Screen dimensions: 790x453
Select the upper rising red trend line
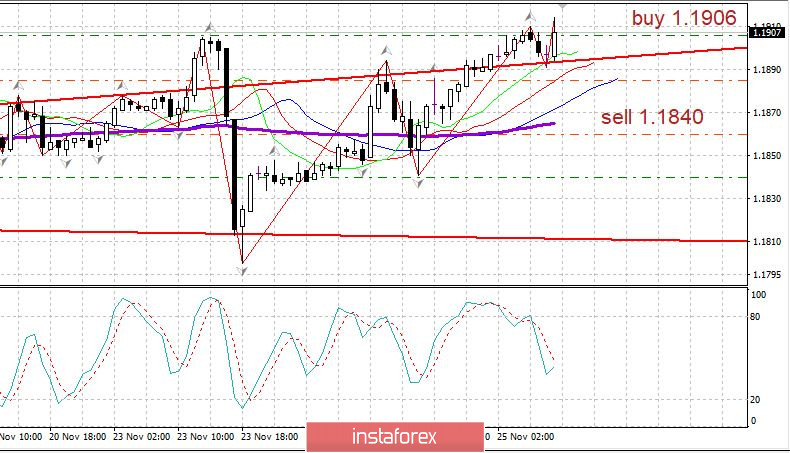click(x=373, y=75)
